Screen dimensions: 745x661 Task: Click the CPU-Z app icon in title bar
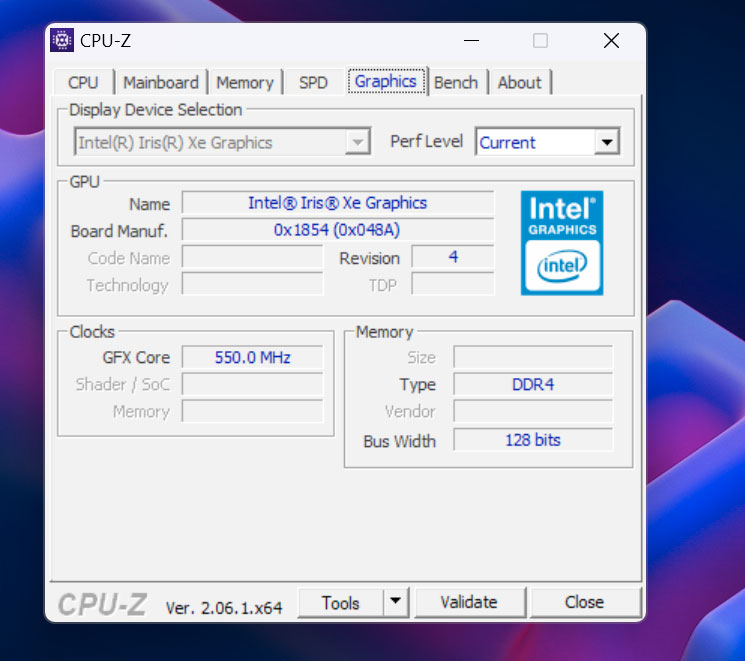pyautogui.click(x=62, y=40)
